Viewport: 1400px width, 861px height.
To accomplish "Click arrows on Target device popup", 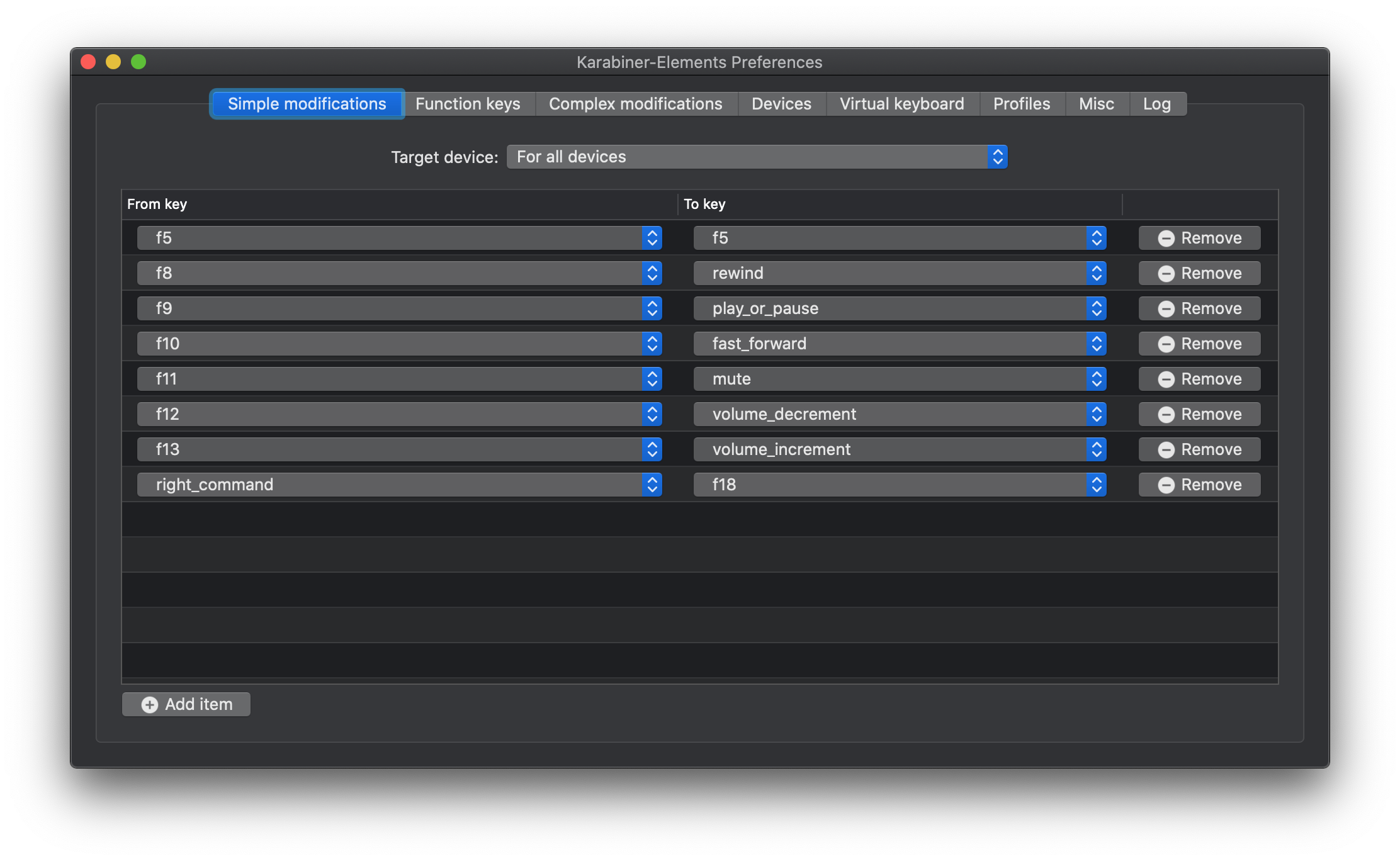I will (x=997, y=157).
